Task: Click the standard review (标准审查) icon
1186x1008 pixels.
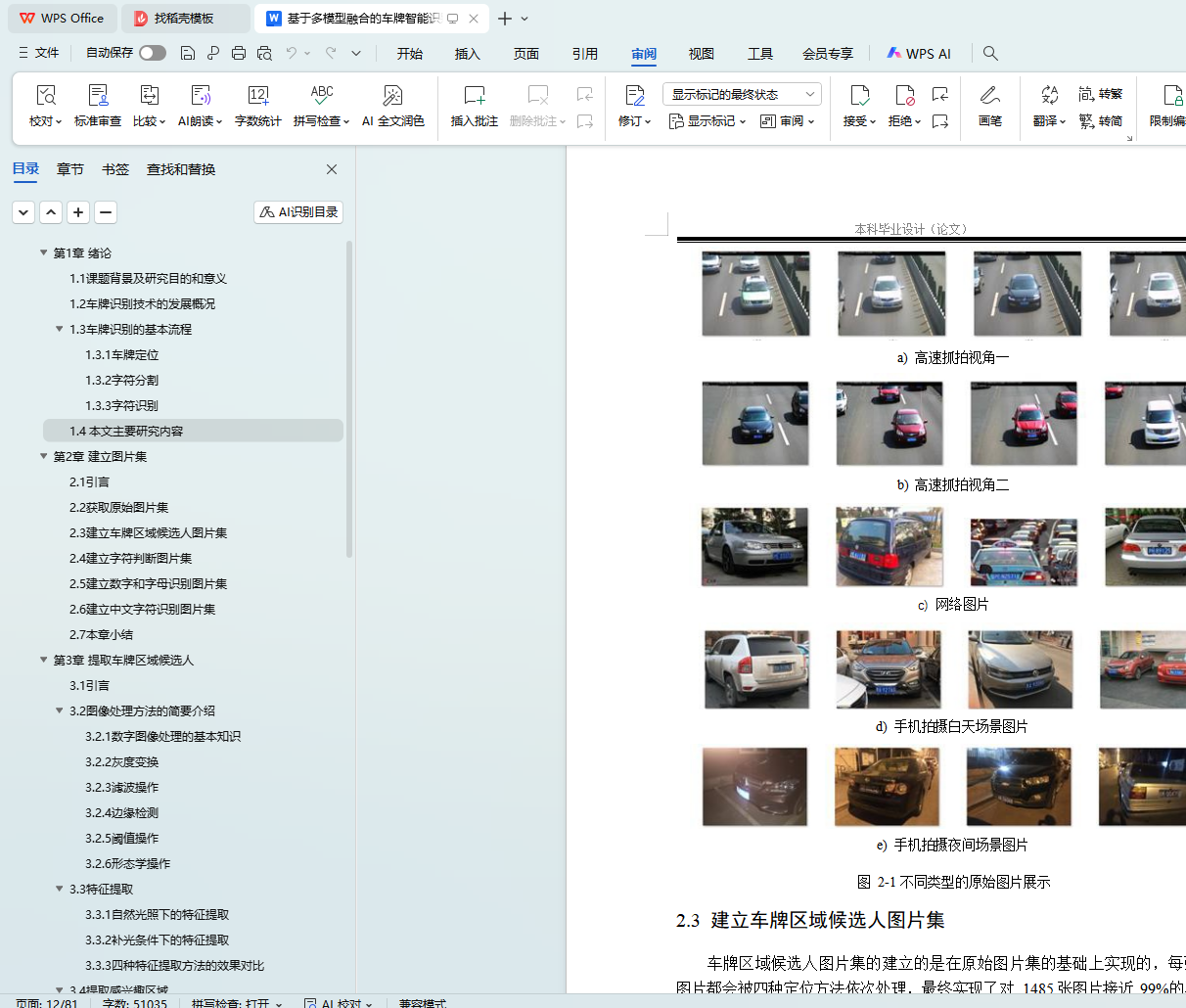Action: click(x=98, y=96)
